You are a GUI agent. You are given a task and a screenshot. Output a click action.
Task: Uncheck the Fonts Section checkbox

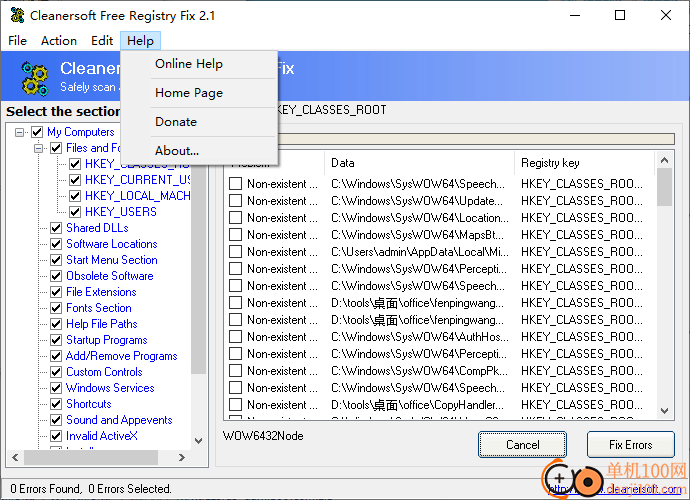56,308
